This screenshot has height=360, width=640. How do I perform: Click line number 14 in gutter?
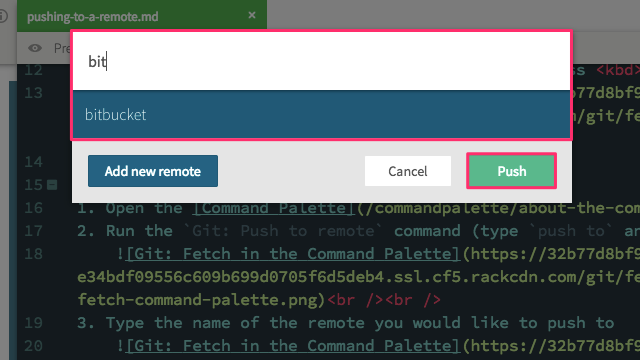[33, 162]
